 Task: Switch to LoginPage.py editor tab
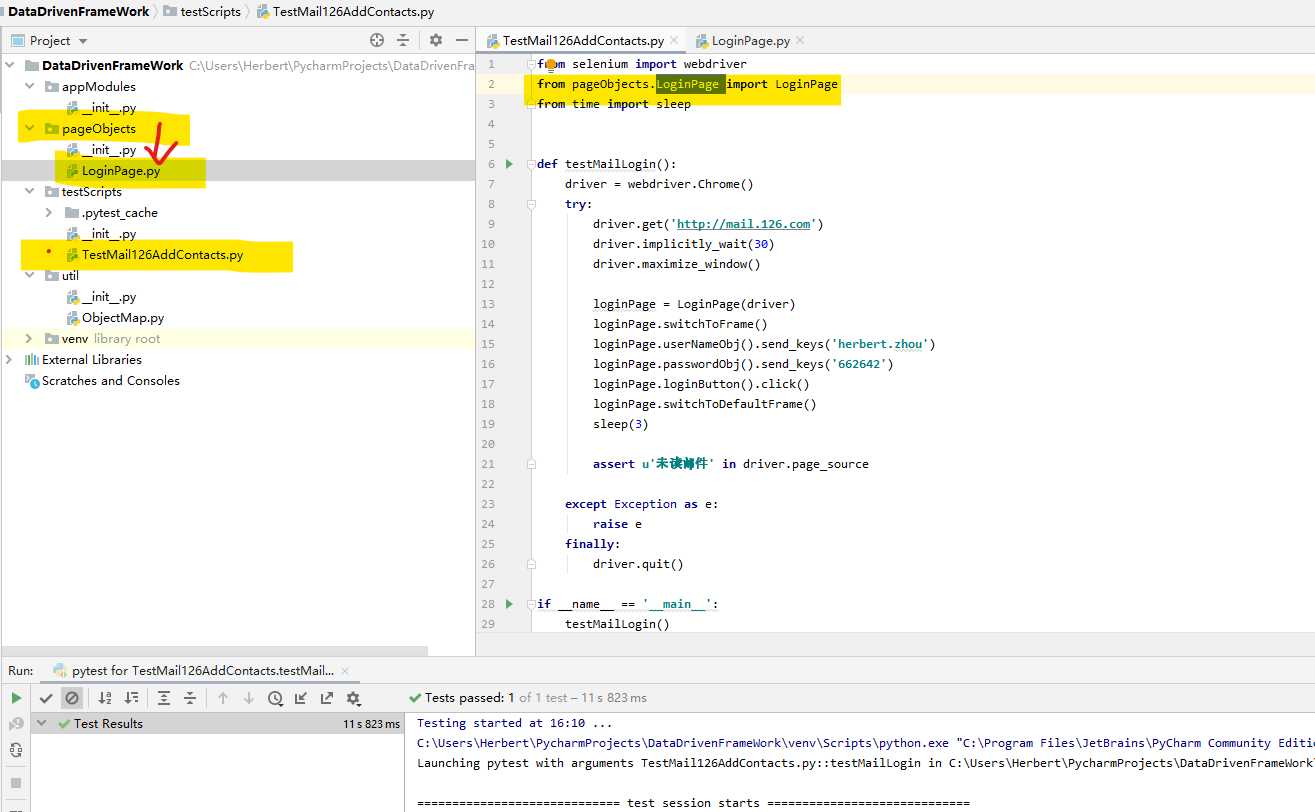pyautogui.click(x=750, y=41)
